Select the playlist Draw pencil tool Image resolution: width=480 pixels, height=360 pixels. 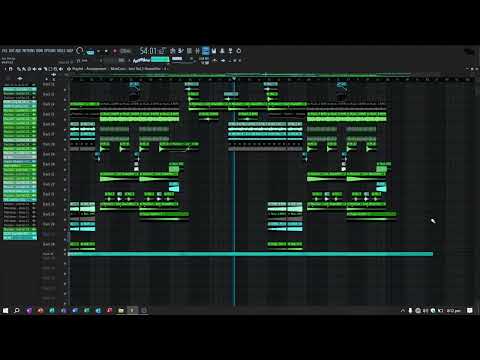(19, 69)
